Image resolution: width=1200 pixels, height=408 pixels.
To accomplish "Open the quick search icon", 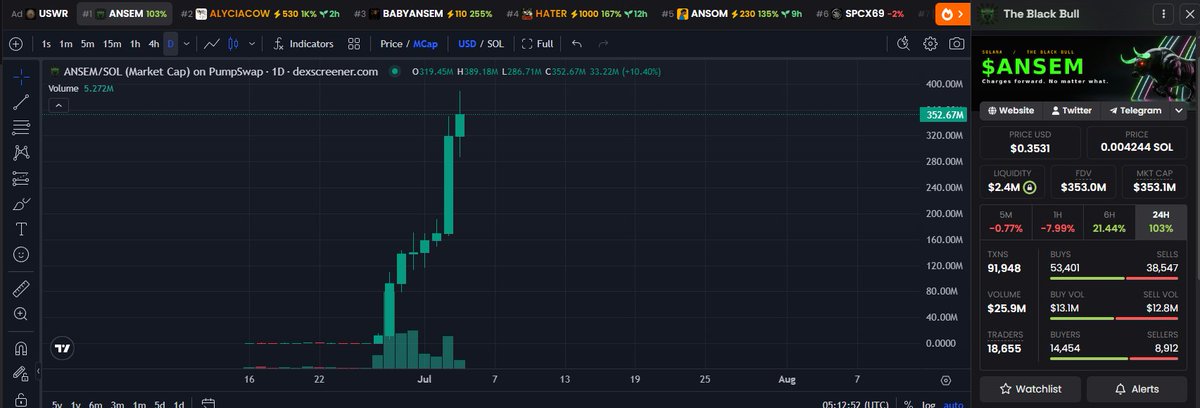I will click(x=904, y=44).
